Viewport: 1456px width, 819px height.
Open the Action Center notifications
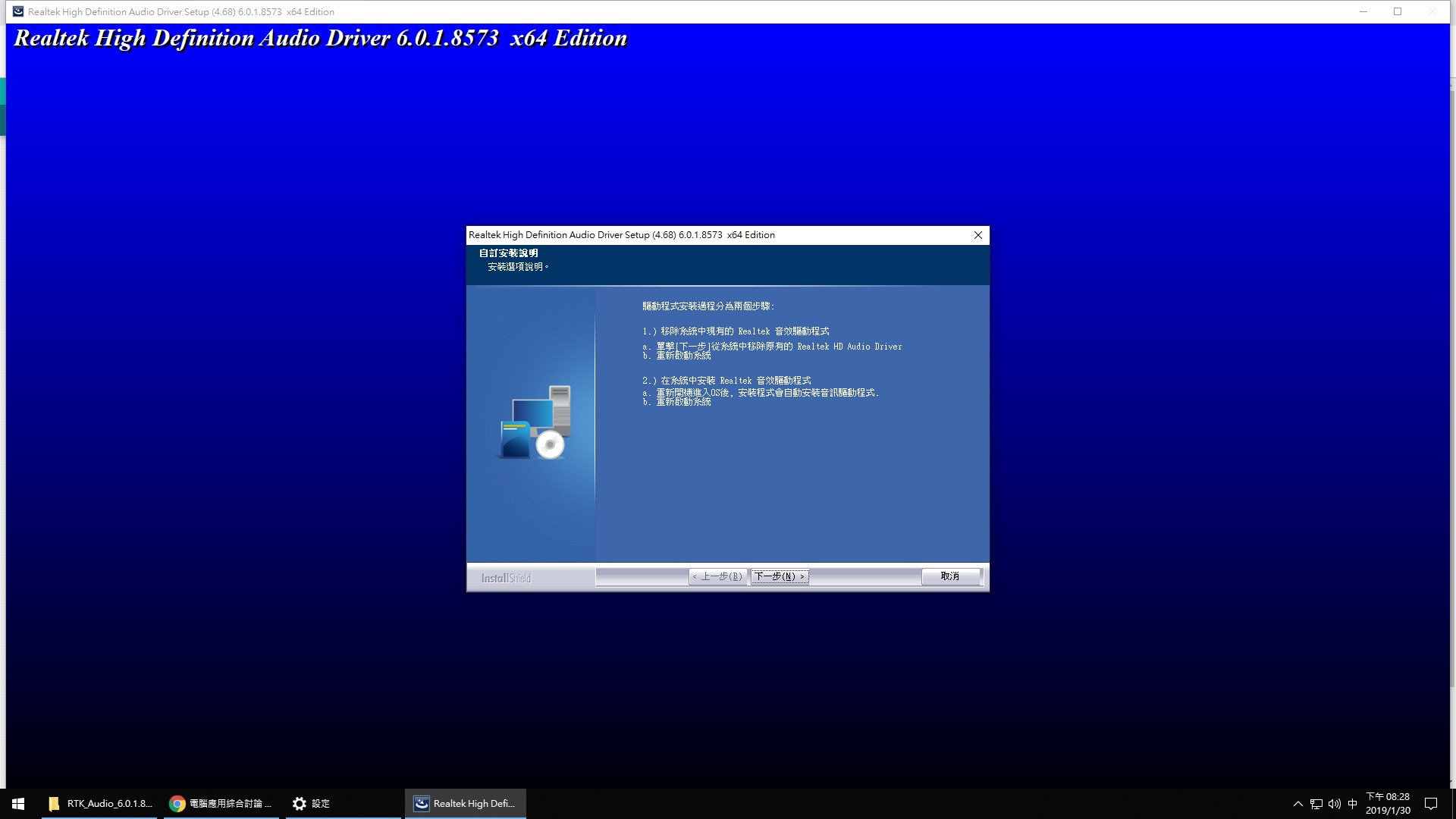1431,804
